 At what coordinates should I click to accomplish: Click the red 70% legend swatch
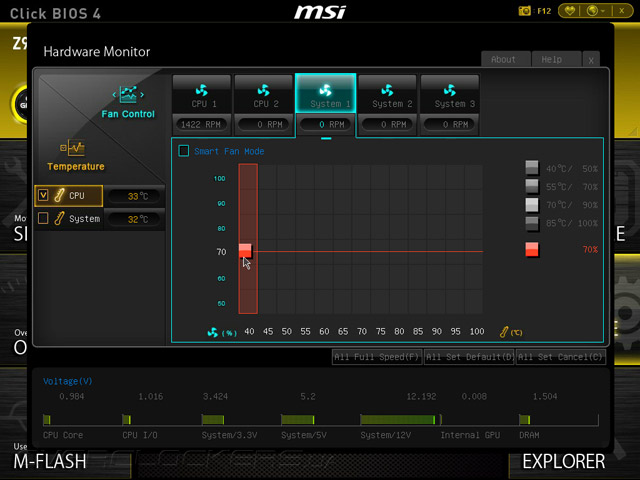pos(532,249)
